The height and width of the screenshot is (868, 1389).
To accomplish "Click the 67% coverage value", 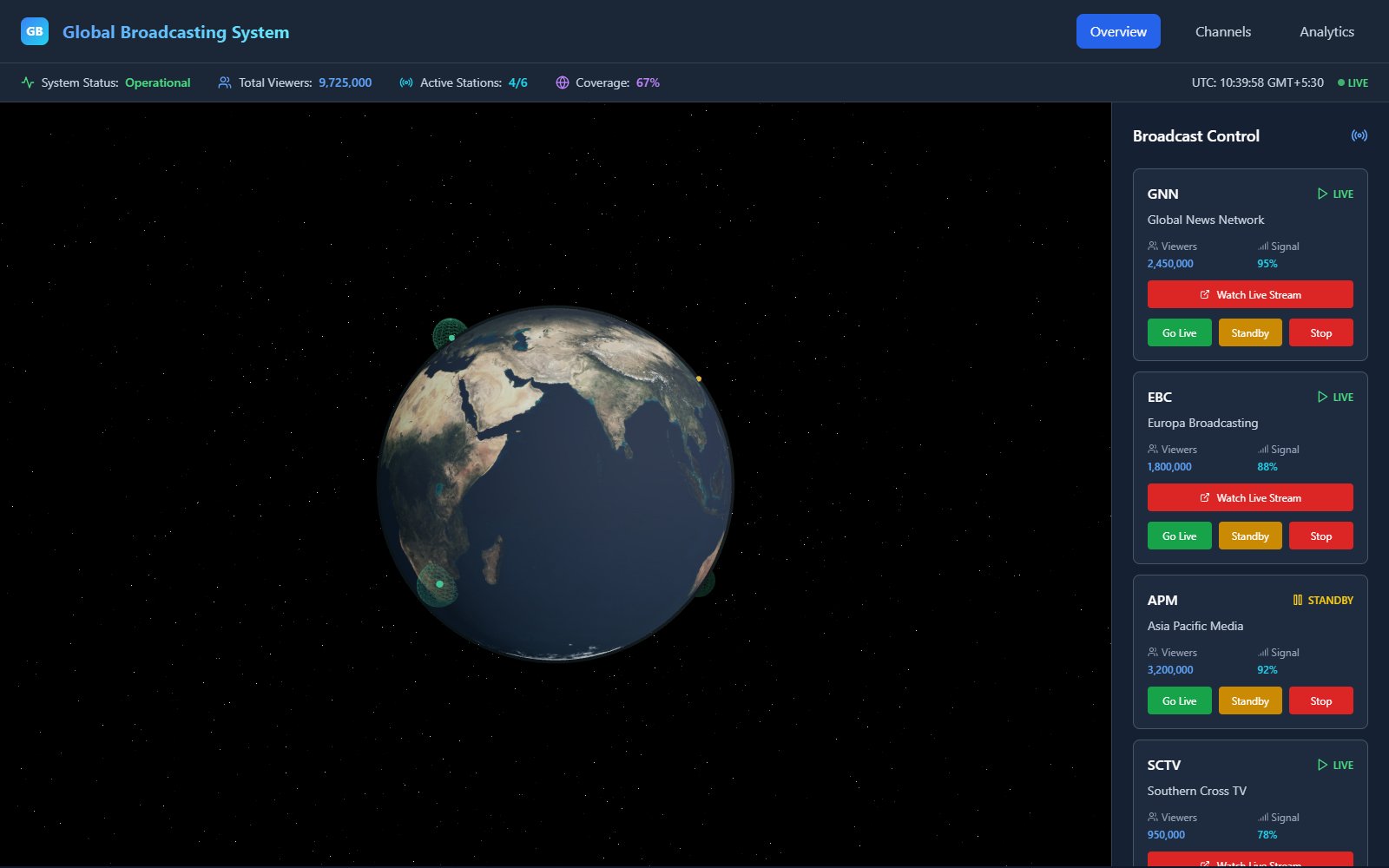I will [x=648, y=82].
